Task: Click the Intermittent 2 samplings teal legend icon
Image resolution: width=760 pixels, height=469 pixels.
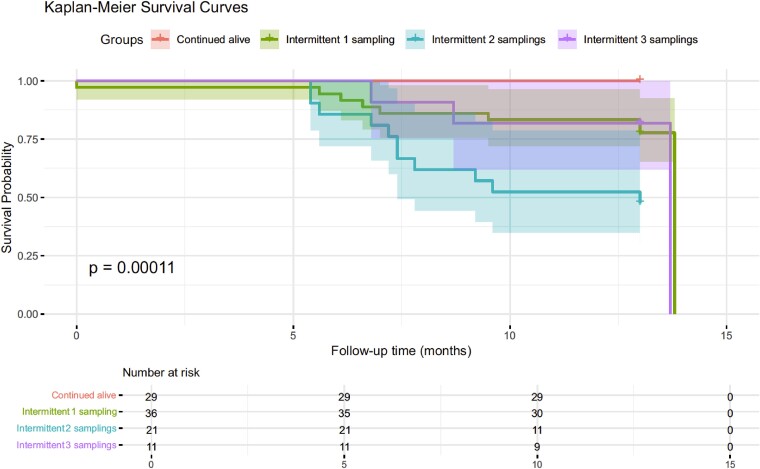Action: [x=416, y=39]
